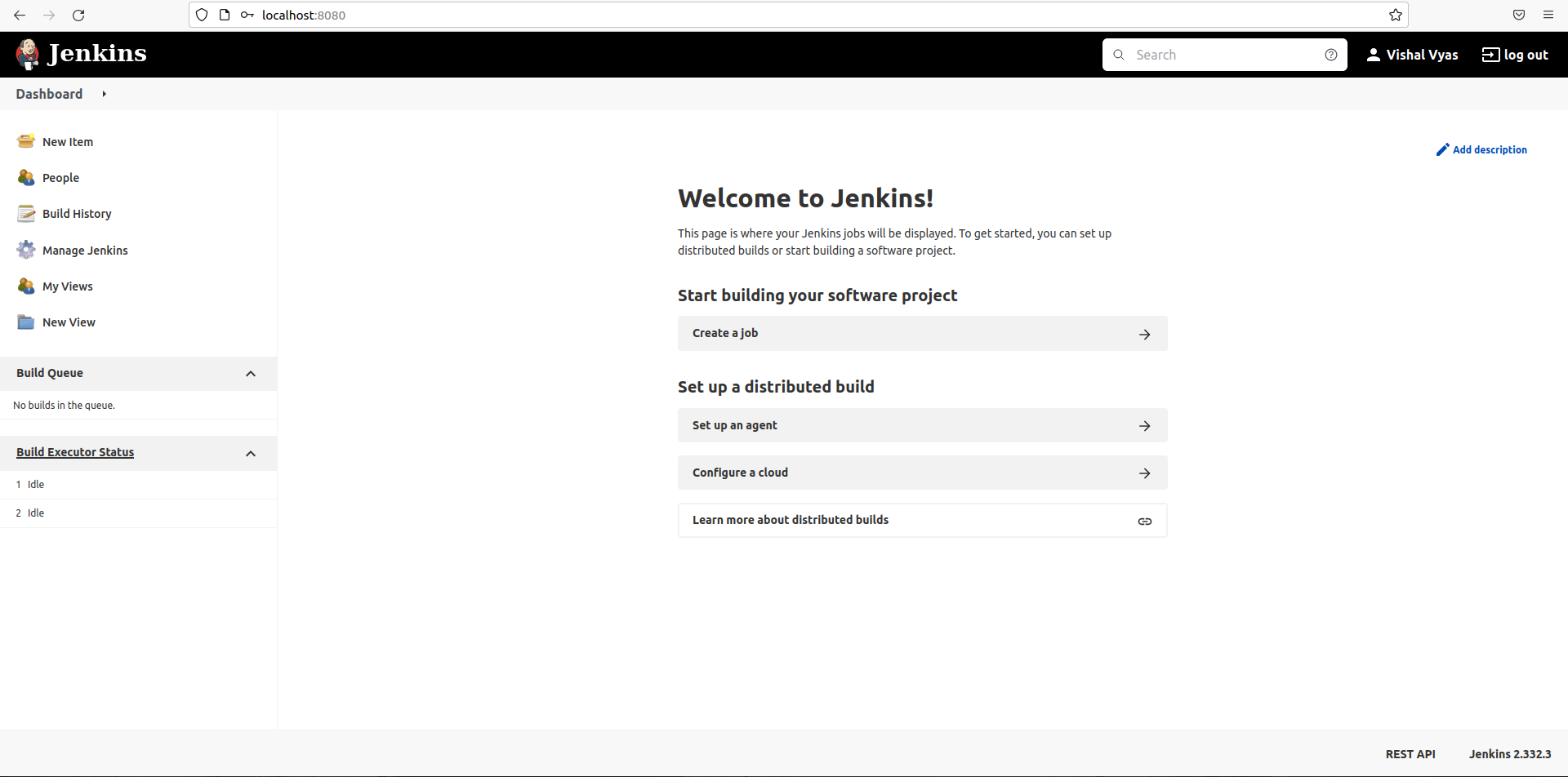Click the Create a job button

(923, 334)
